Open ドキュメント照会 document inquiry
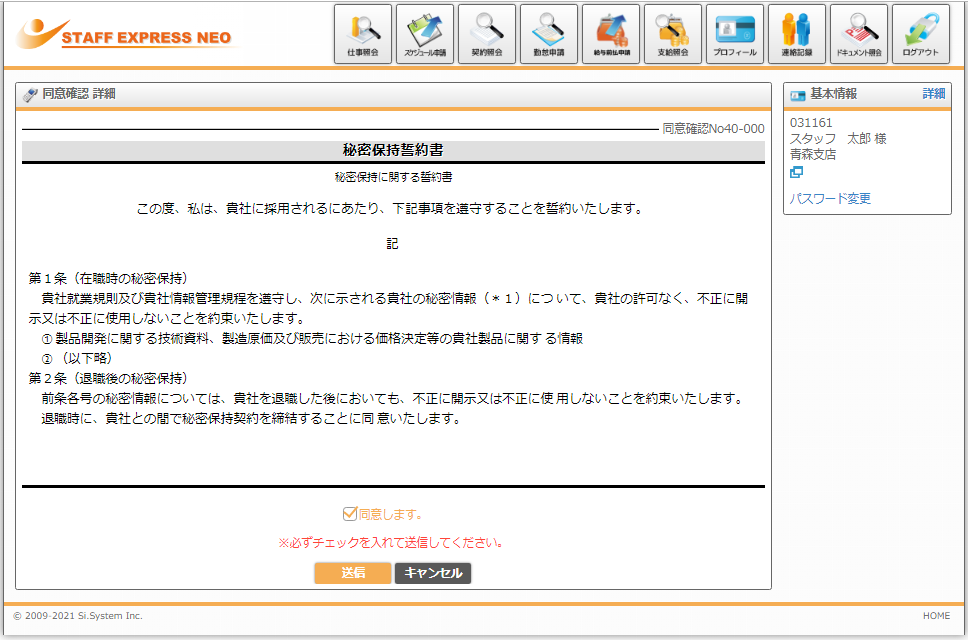 (859, 33)
